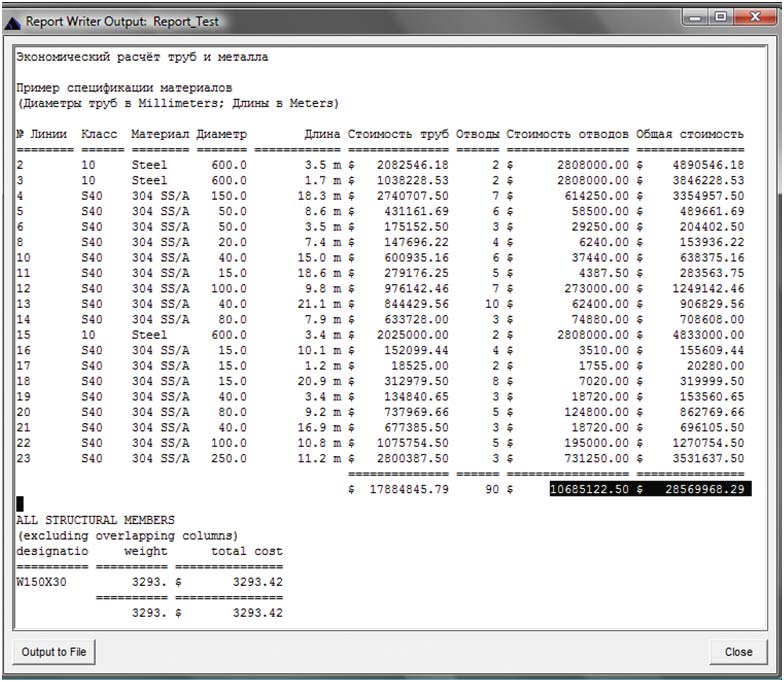This screenshot has height=682, width=784.
Task: Click the bends total count 90
Action: click(x=490, y=489)
